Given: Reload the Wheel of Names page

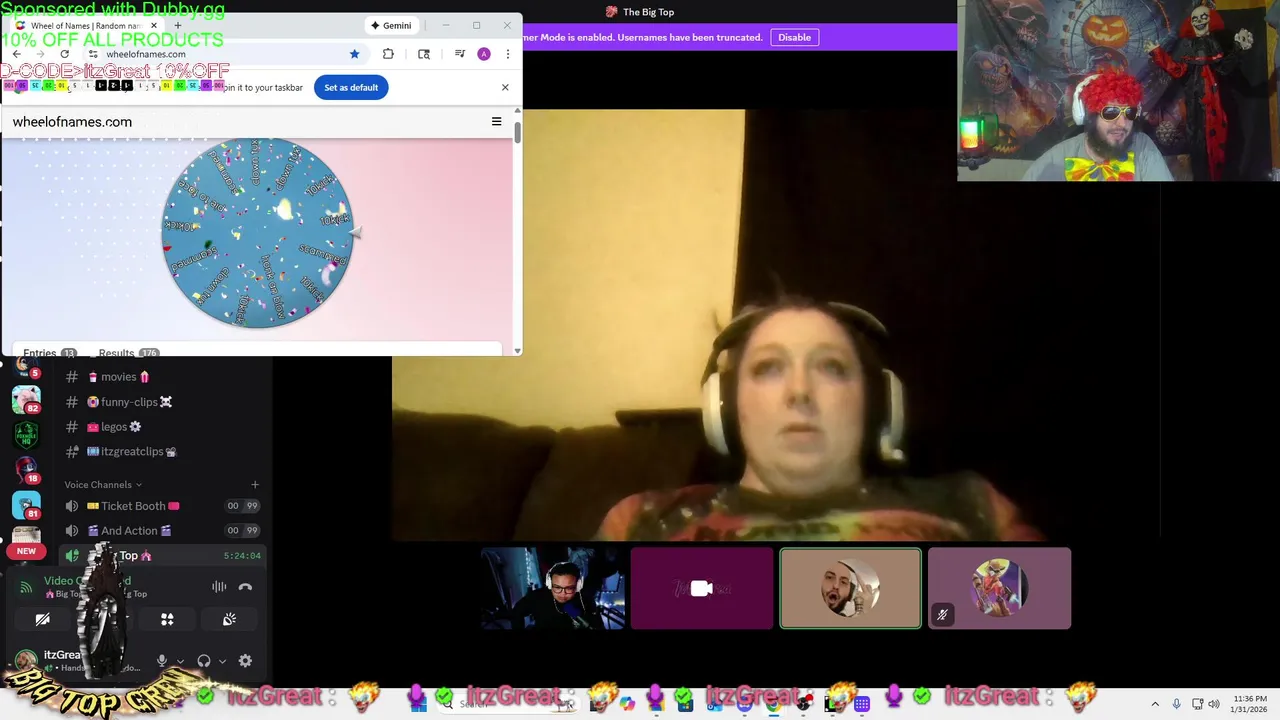Looking at the screenshot, I should point(65,54).
